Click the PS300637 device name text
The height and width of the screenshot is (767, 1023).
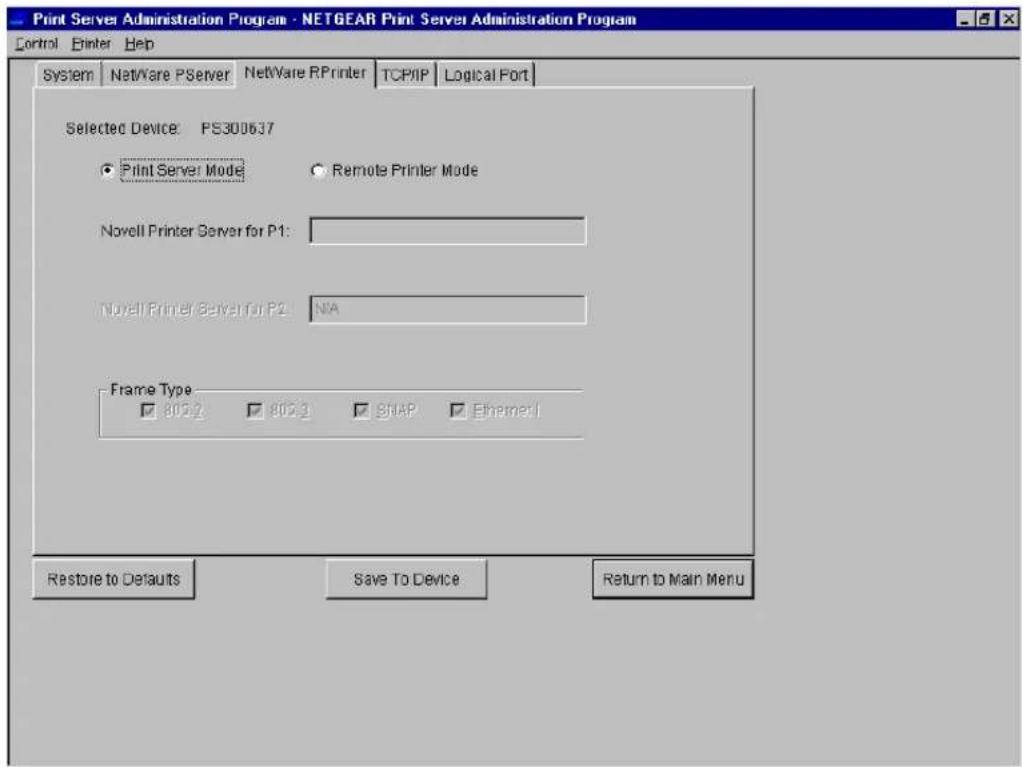pyautogui.click(x=237, y=128)
